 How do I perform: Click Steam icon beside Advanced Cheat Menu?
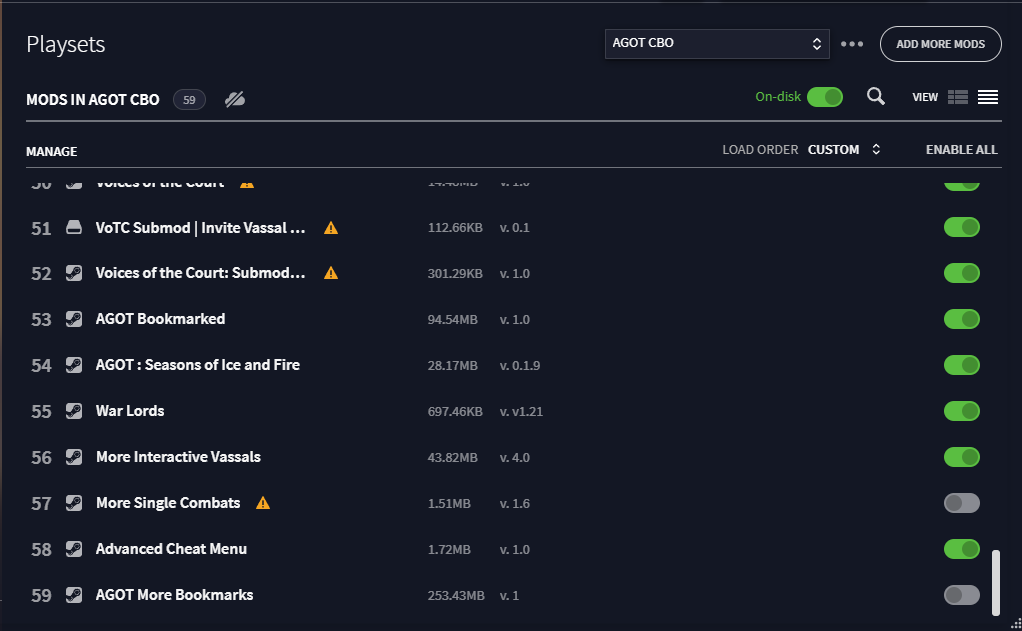[74, 549]
